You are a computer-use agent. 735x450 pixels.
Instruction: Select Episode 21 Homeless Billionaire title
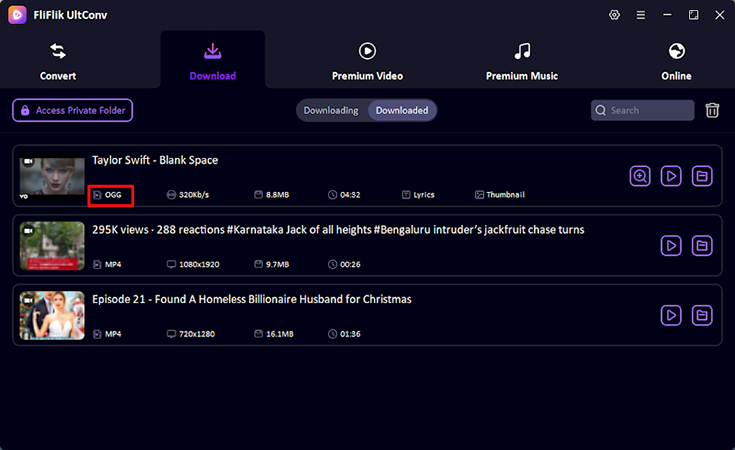pos(252,299)
